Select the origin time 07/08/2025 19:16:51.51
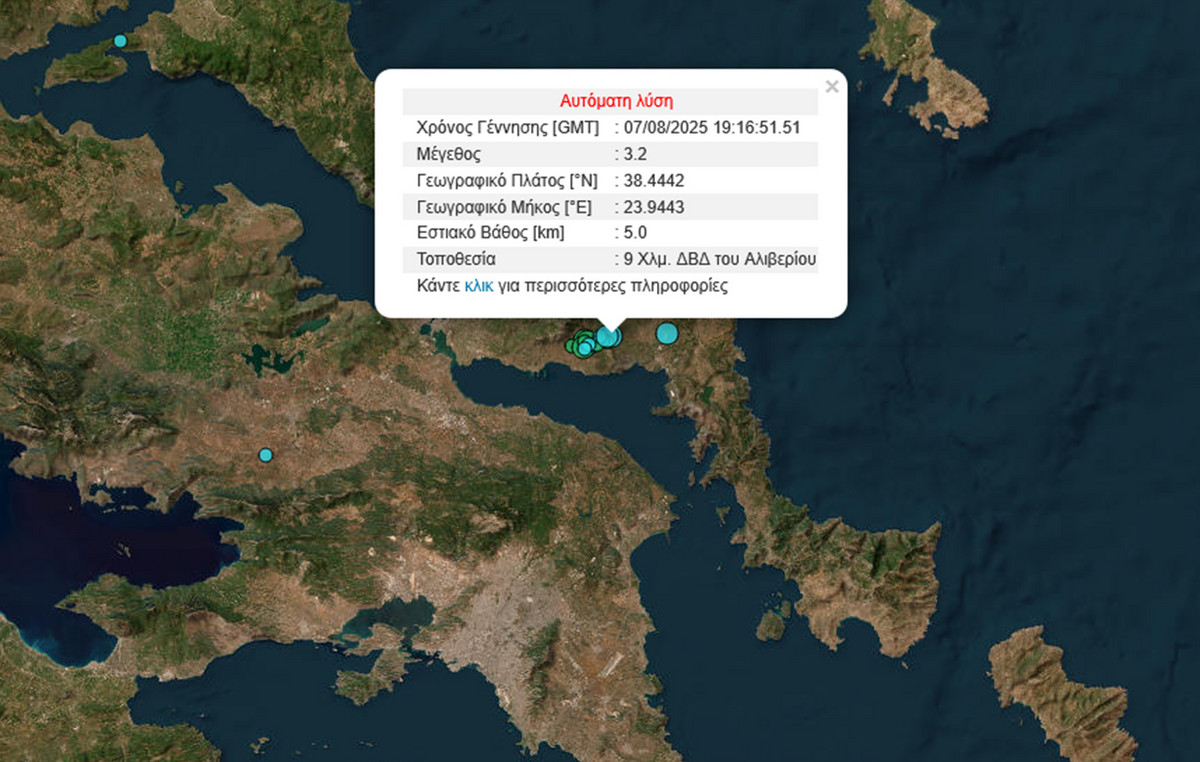 tap(711, 128)
